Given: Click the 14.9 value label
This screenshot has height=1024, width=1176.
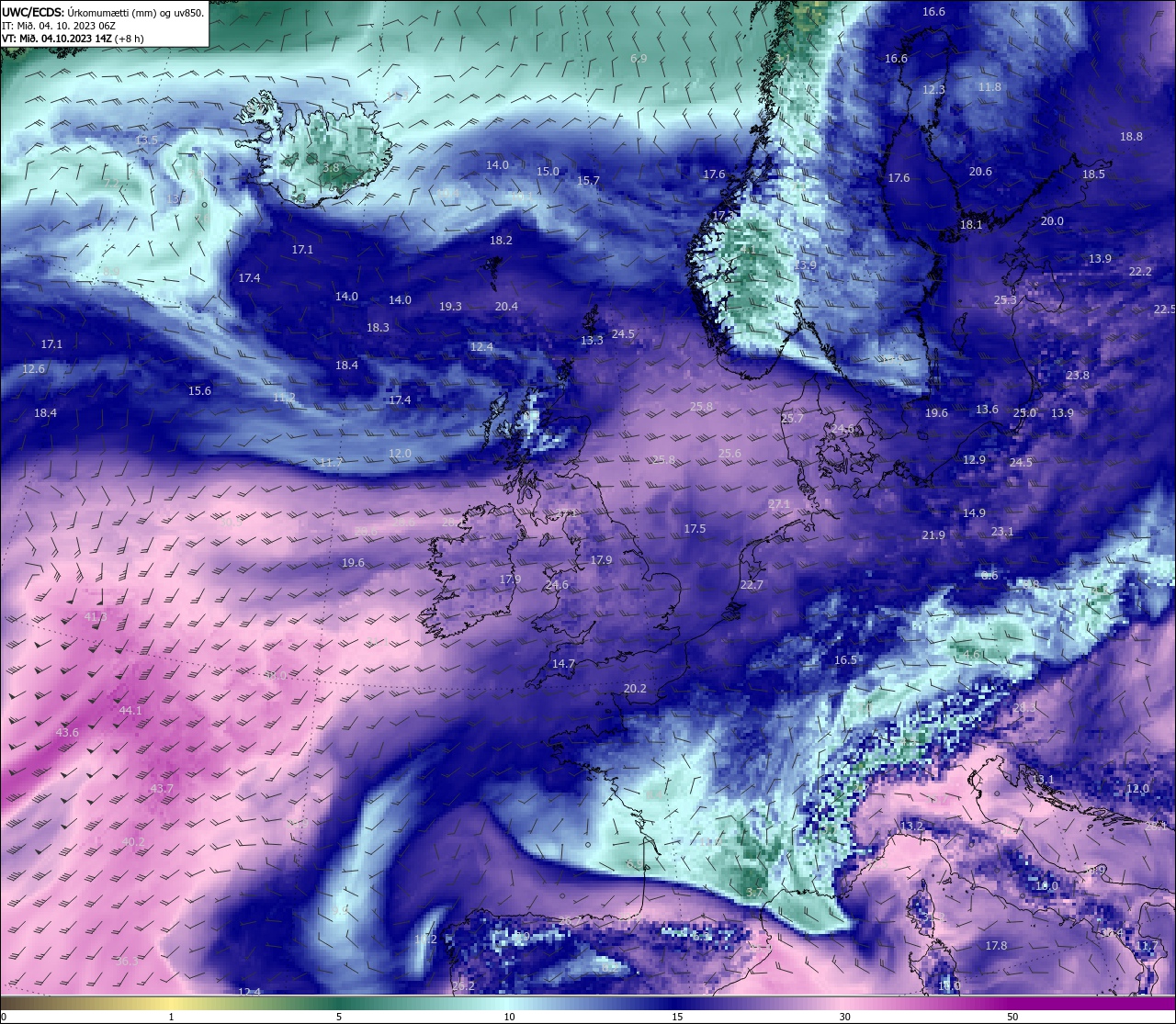Looking at the screenshot, I should coord(974,513).
